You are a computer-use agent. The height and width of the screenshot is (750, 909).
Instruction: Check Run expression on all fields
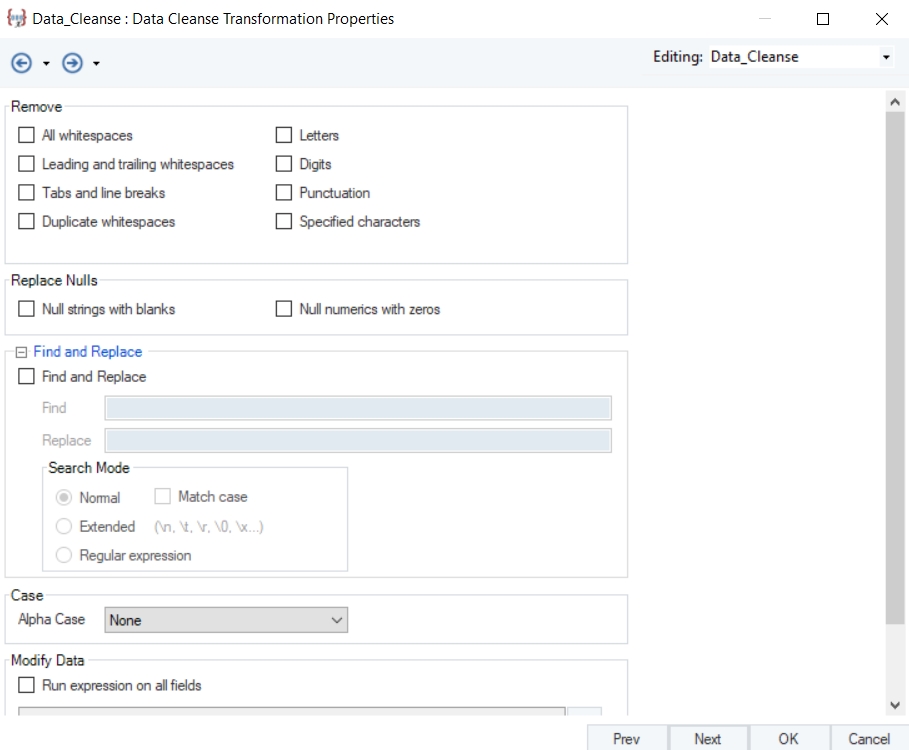[x=27, y=686]
